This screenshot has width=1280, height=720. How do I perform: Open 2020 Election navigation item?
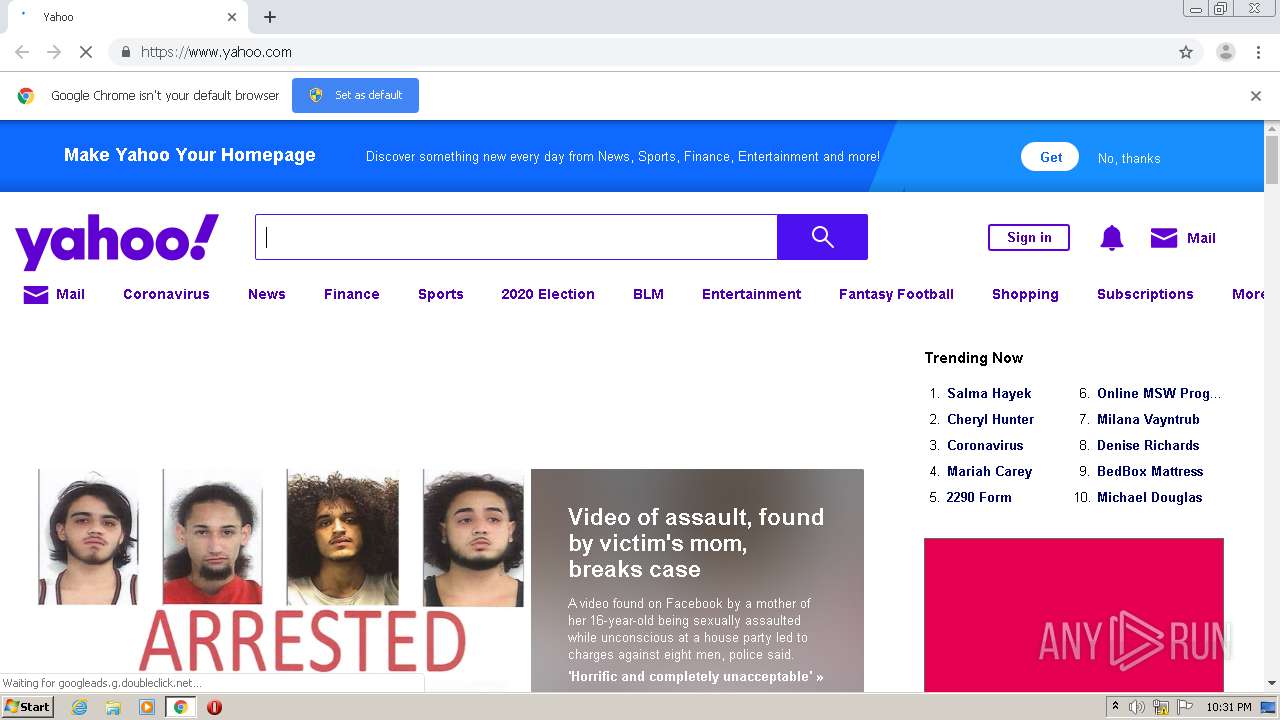click(548, 294)
